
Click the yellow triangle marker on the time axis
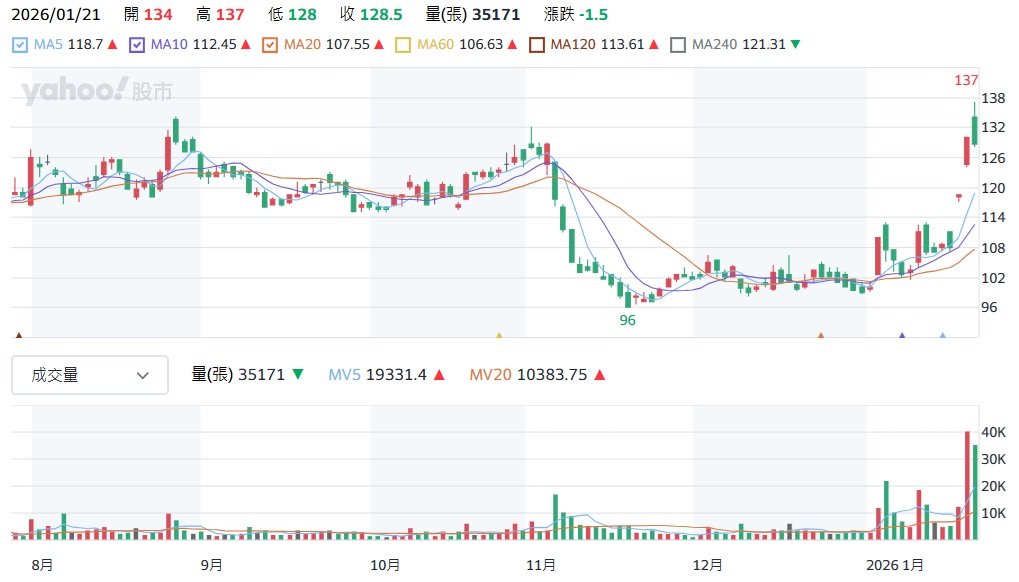499,336
